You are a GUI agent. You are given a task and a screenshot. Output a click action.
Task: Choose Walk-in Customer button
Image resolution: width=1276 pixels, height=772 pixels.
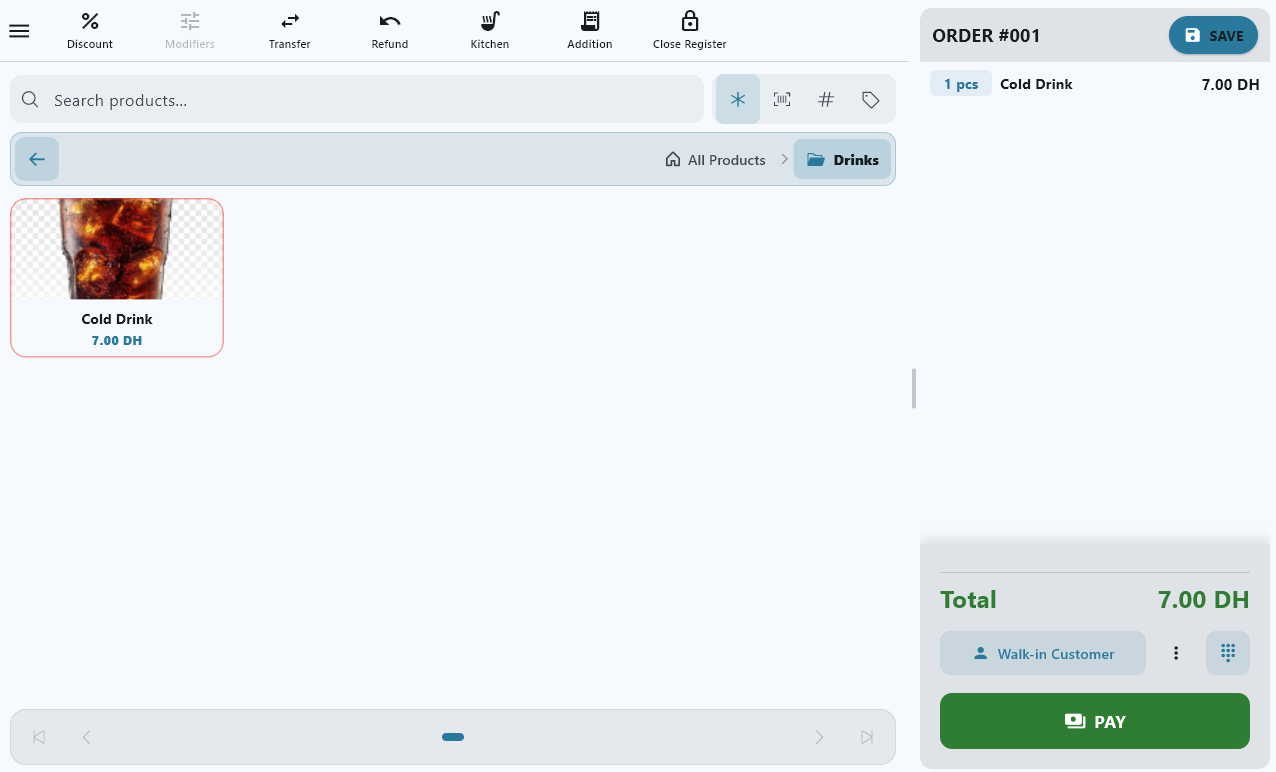click(1043, 653)
